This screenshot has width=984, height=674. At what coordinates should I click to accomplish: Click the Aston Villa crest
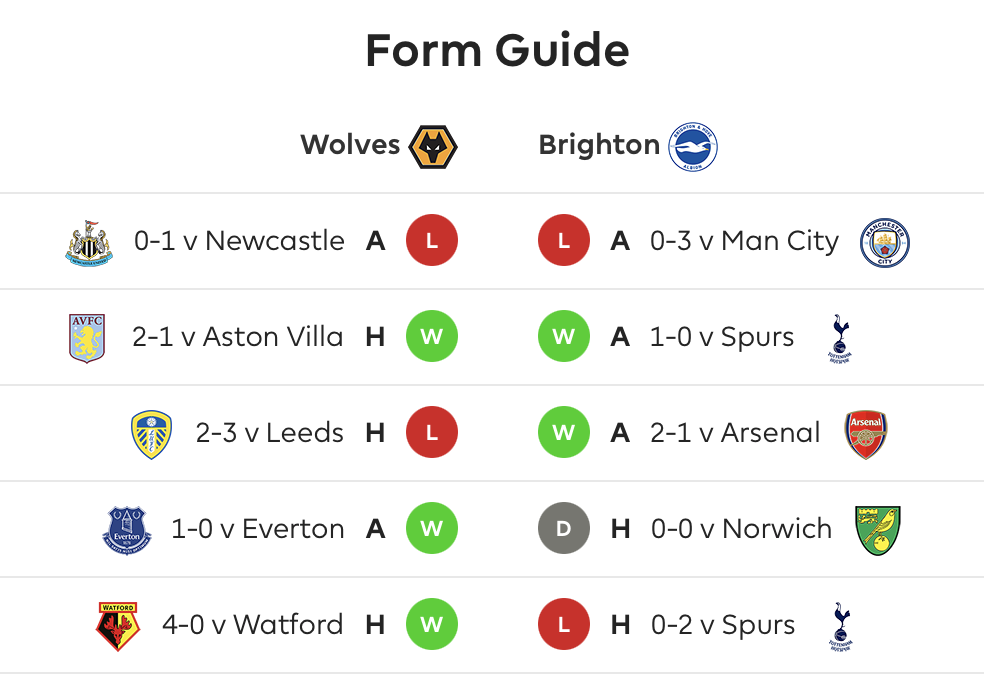(87, 338)
